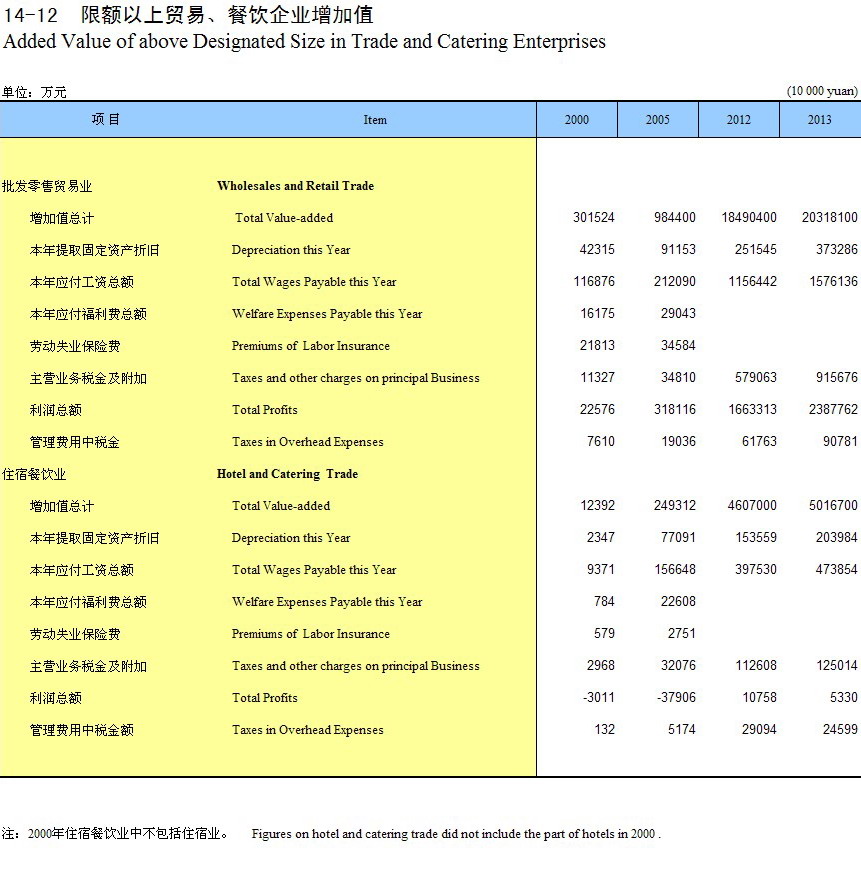
Task: Select negative value -3011
Action: 599,697
